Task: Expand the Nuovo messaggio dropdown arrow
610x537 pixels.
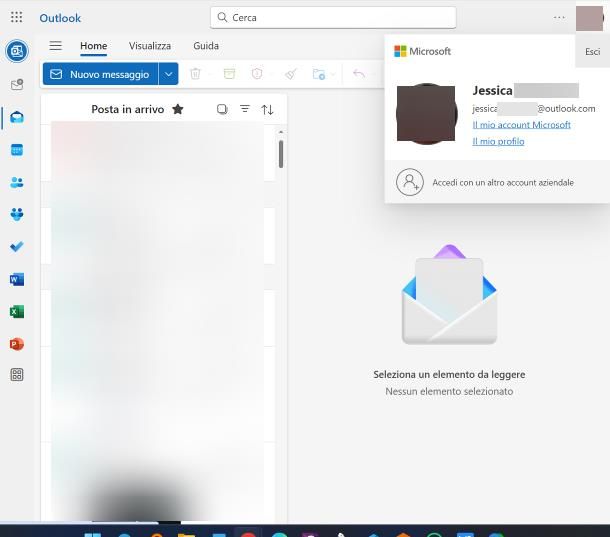Action: (x=168, y=74)
